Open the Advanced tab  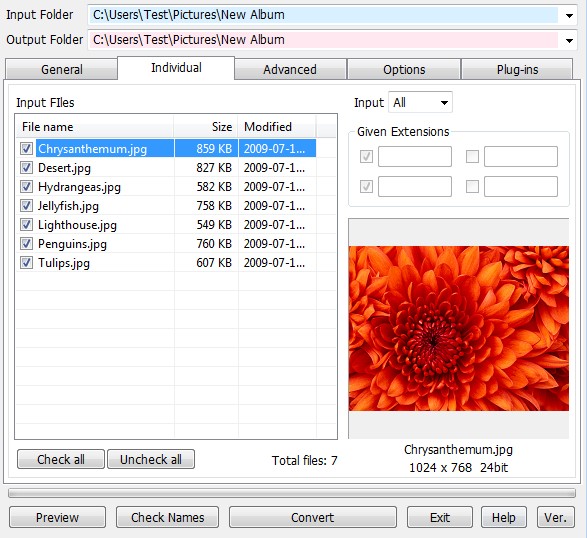tap(290, 69)
